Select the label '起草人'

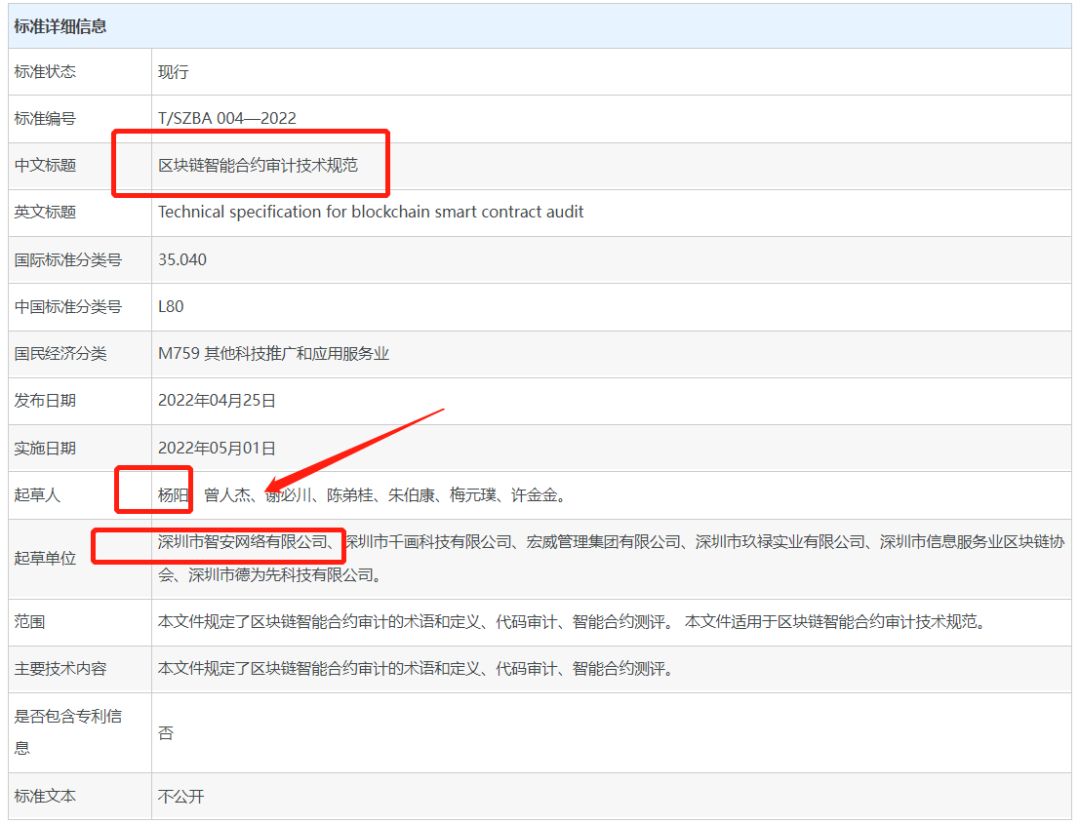(x=37, y=495)
